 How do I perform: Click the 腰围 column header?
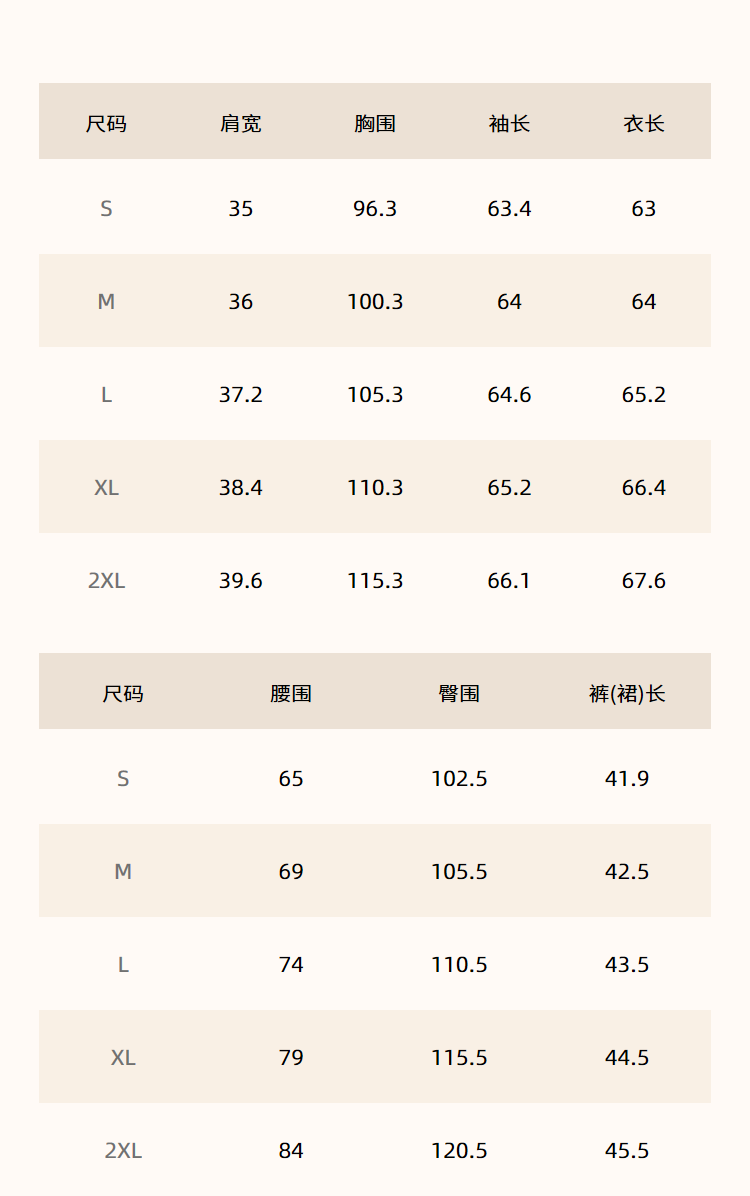pyautogui.click(x=291, y=693)
